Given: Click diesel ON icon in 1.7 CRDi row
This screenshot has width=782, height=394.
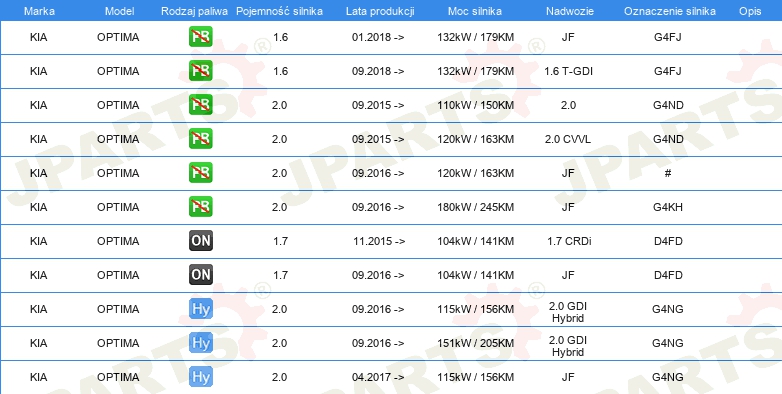Looking at the screenshot, I should pos(200,241).
